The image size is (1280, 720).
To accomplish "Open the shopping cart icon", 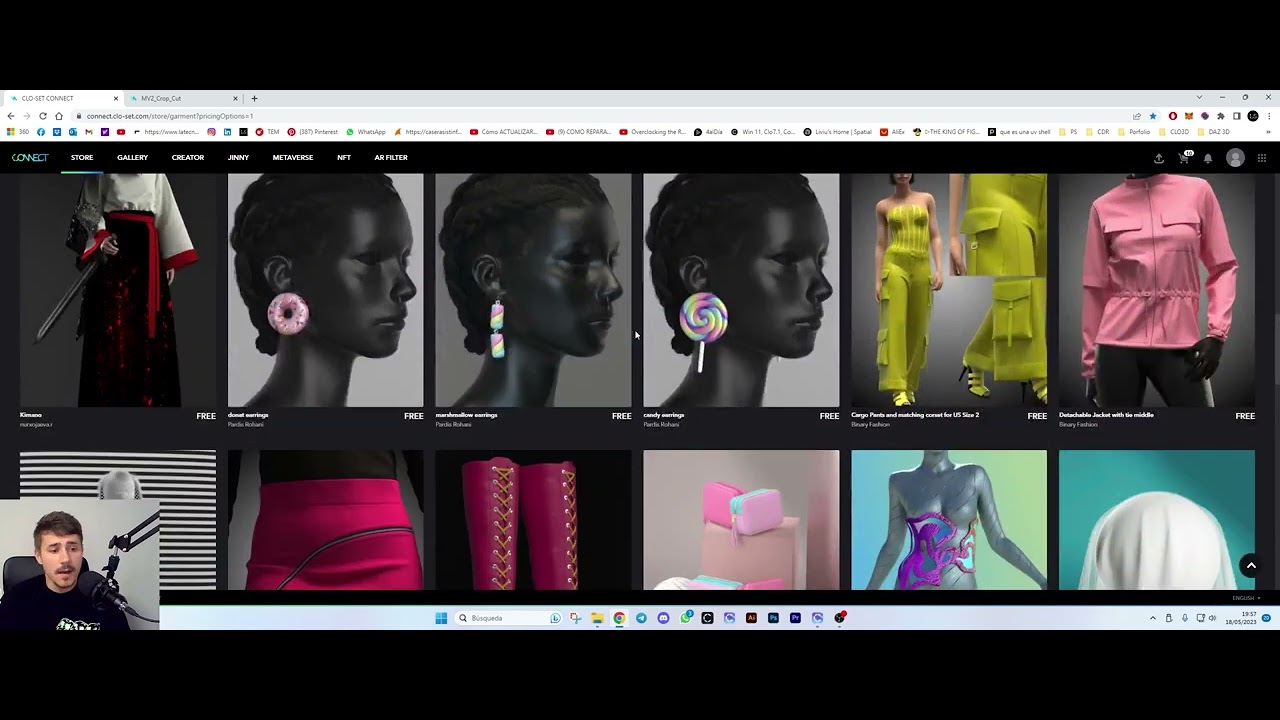I will pos(1184,158).
